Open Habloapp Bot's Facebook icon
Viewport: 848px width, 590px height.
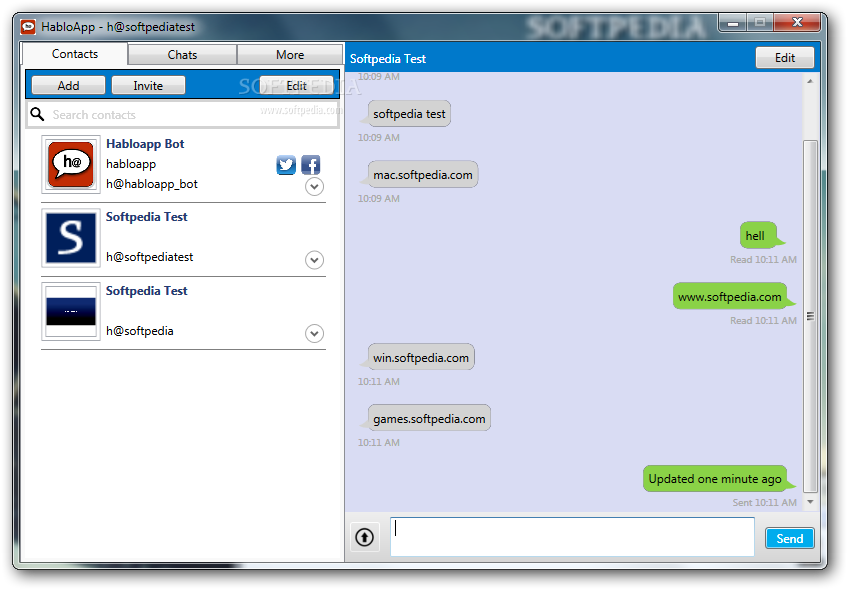tap(310, 165)
